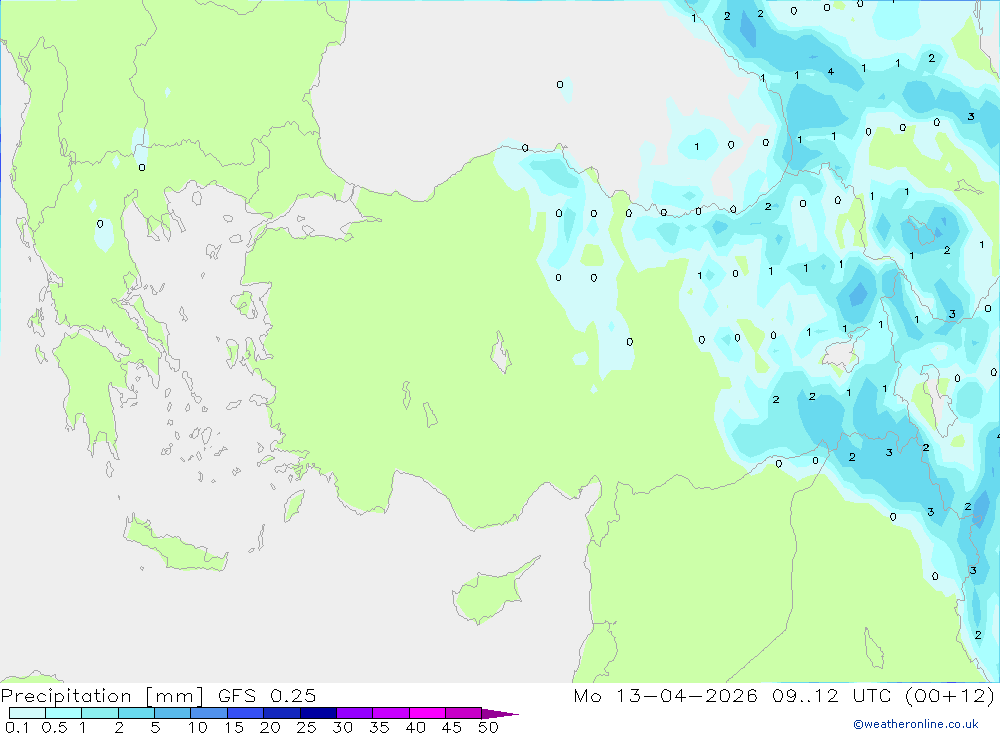Choose the 30–35 mm violet swatch

[x=355, y=713]
